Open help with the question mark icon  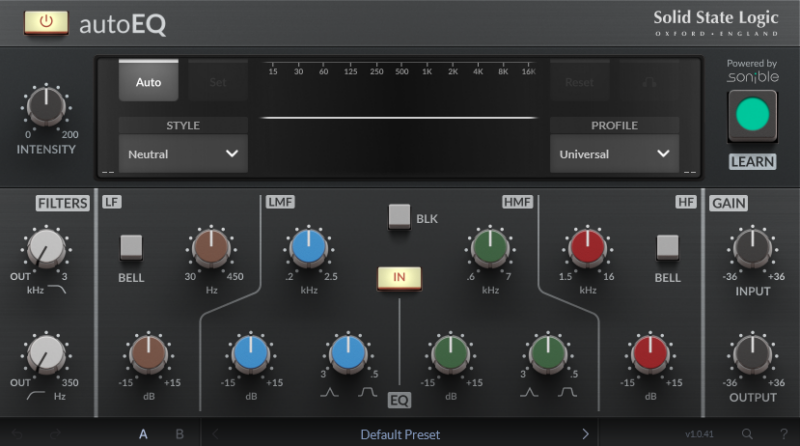pyautogui.click(x=782, y=434)
